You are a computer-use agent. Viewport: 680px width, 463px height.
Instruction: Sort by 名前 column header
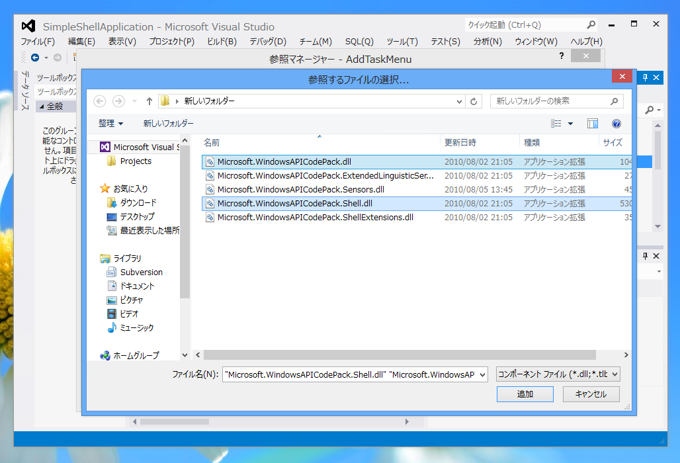tap(212, 143)
